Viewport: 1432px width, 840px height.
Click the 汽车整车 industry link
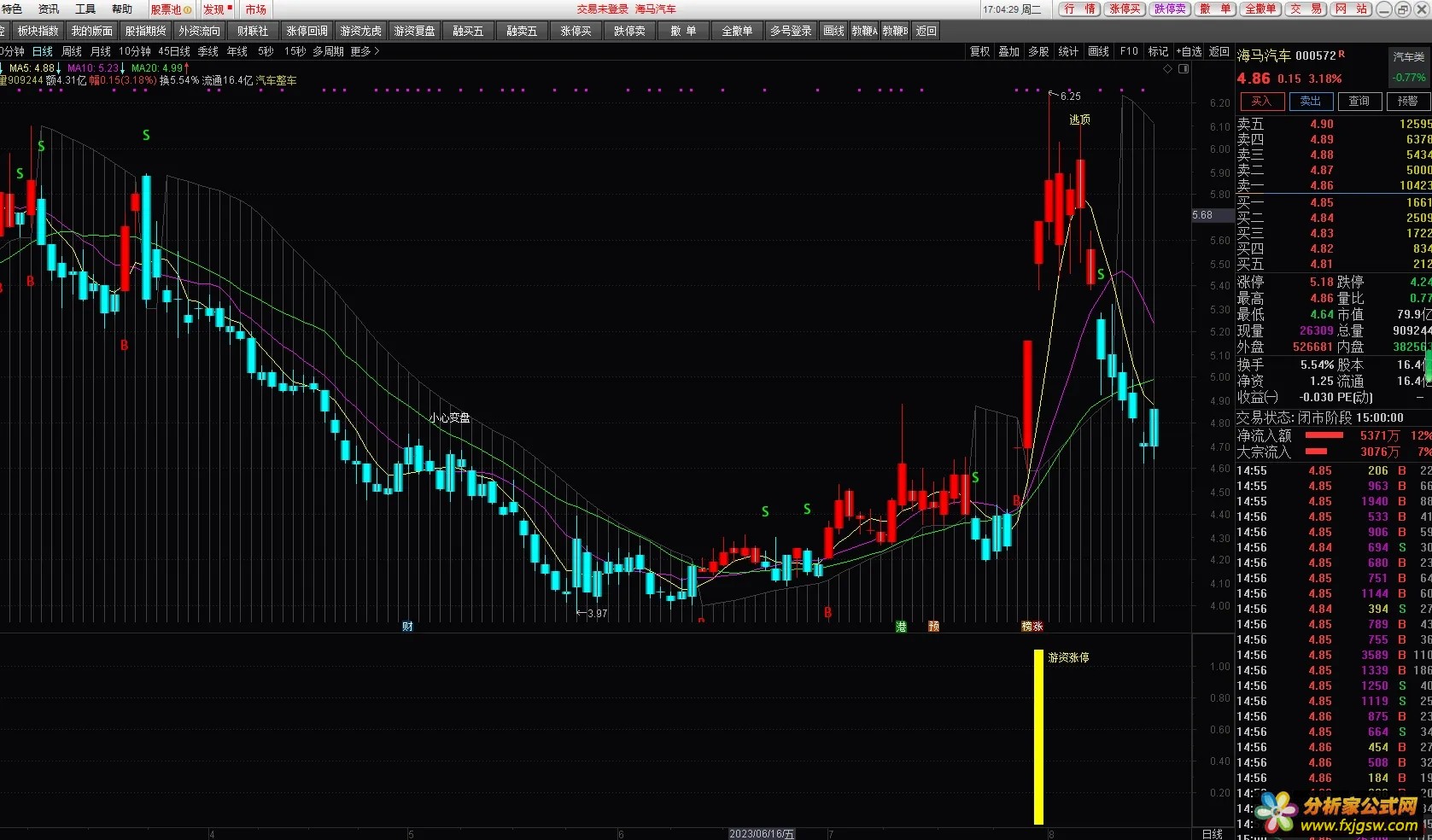(277, 80)
